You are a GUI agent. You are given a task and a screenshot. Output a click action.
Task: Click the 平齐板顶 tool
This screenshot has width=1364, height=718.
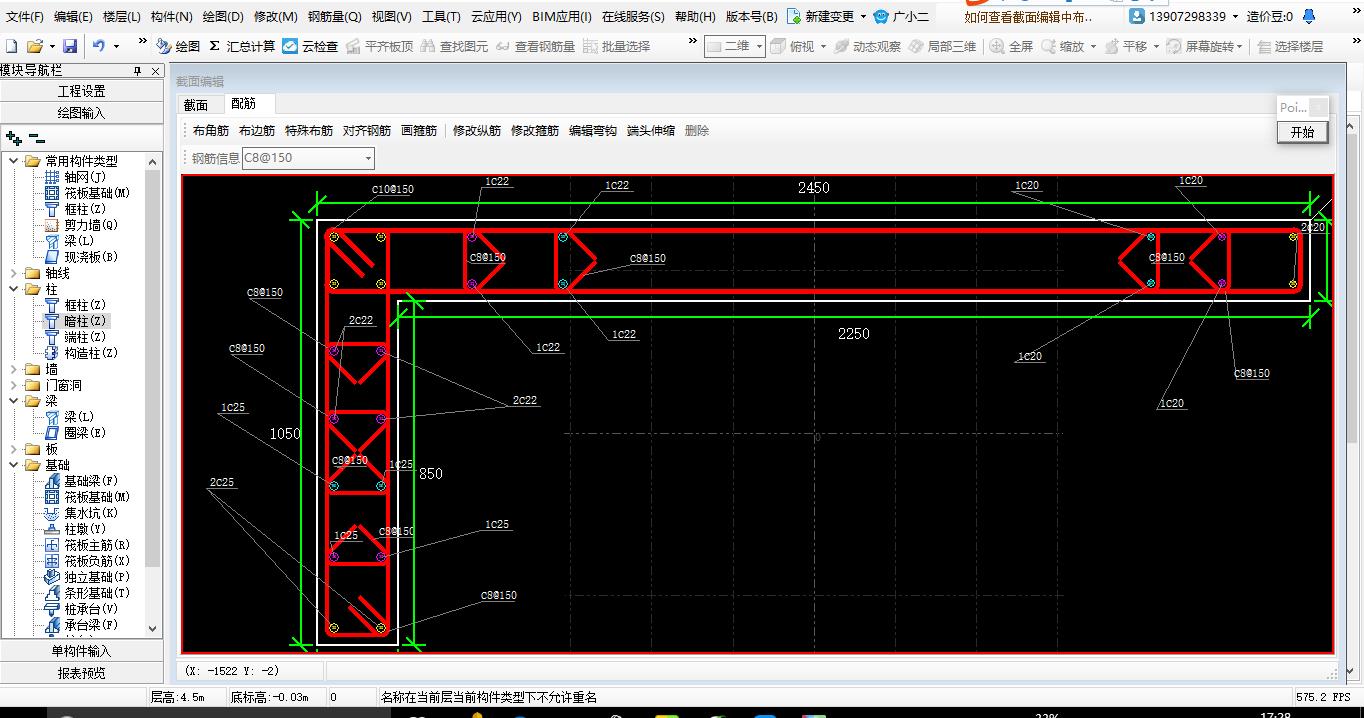click(x=379, y=46)
